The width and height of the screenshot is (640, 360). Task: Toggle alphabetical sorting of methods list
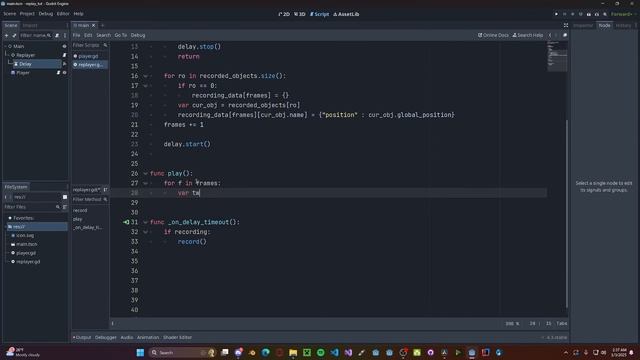[105, 190]
